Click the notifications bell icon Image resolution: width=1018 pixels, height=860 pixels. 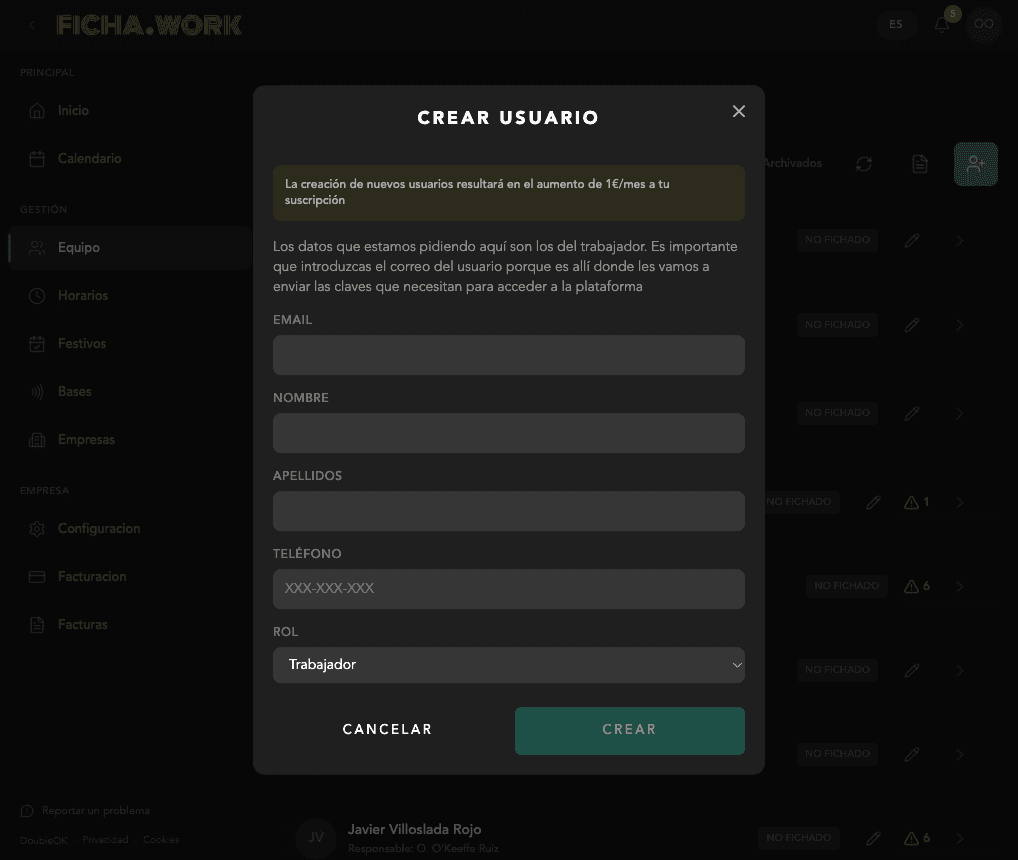(942, 25)
